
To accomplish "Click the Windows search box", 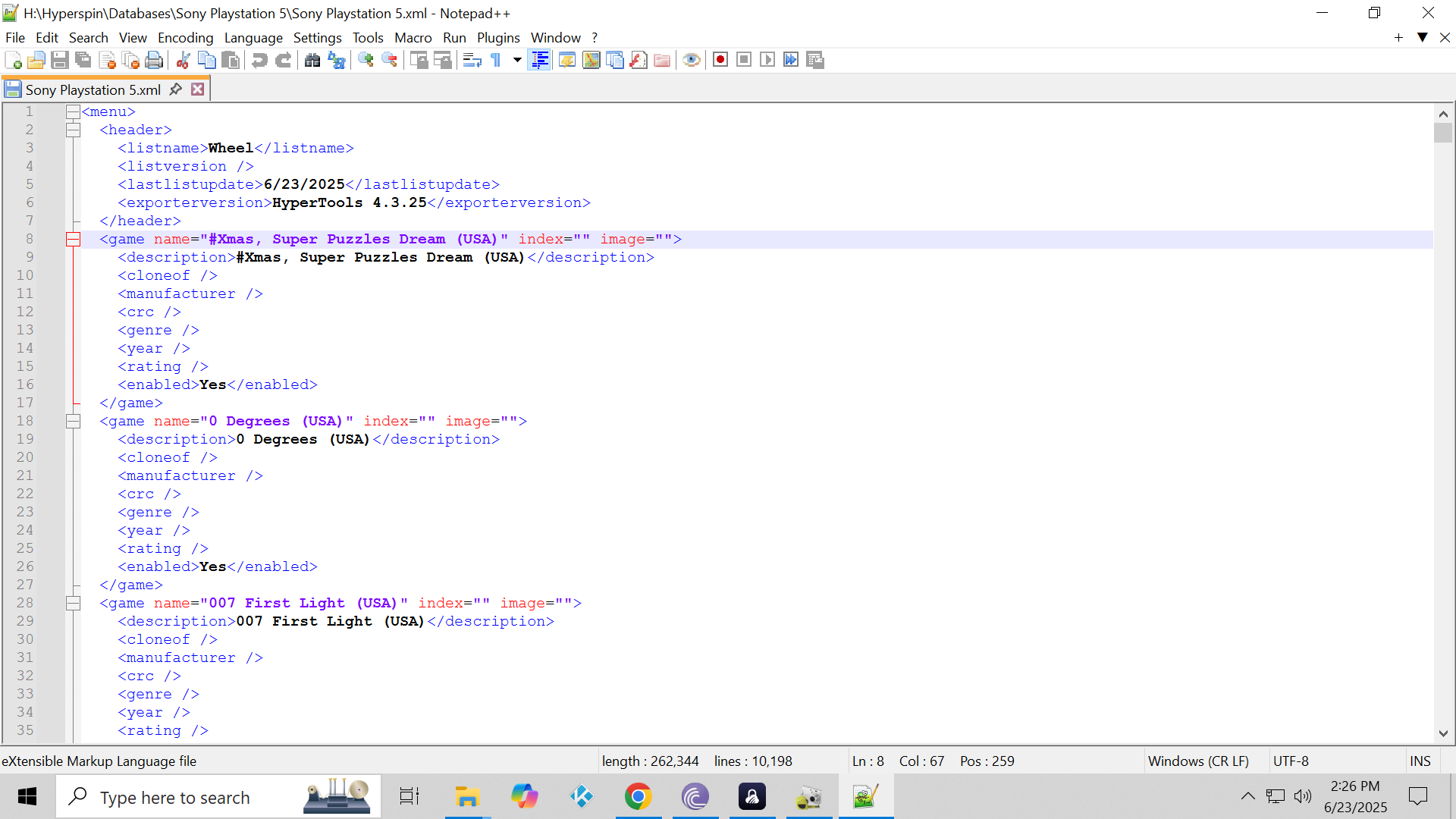I will click(x=218, y=797).
